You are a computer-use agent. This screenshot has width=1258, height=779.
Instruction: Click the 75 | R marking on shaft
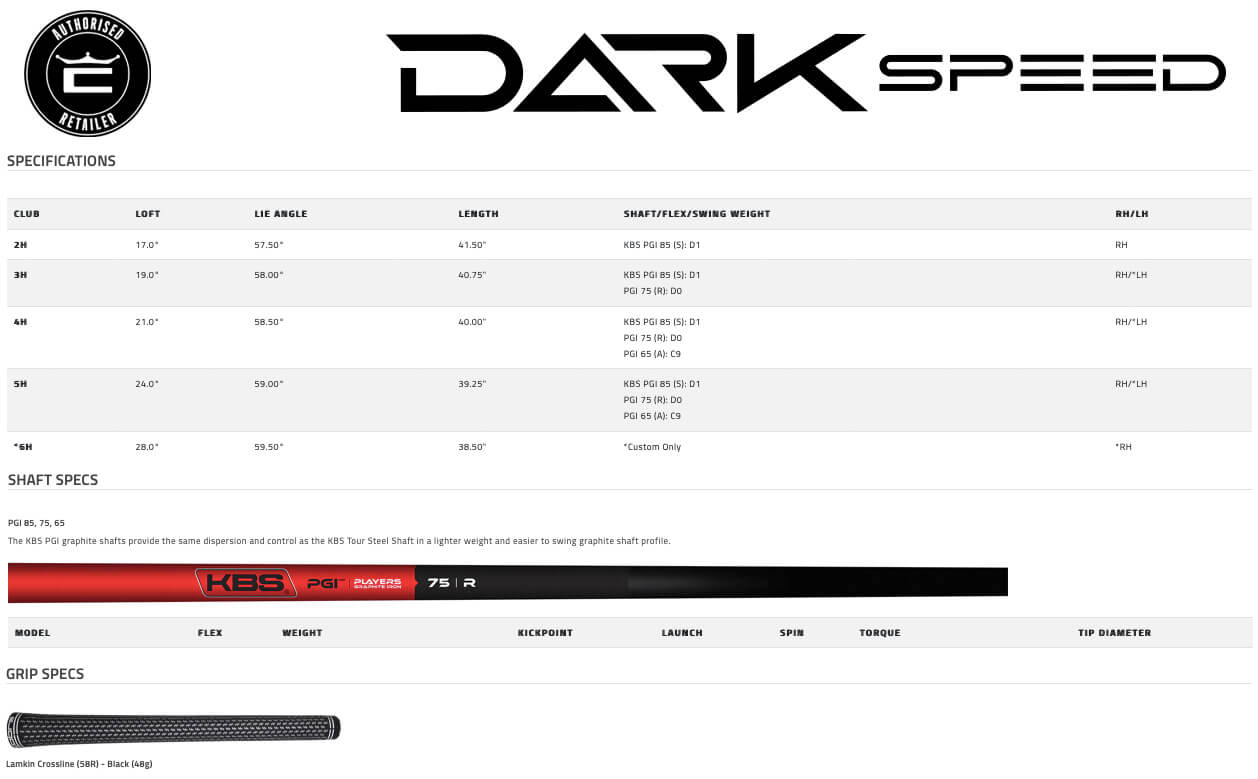(x=452, y=583)
